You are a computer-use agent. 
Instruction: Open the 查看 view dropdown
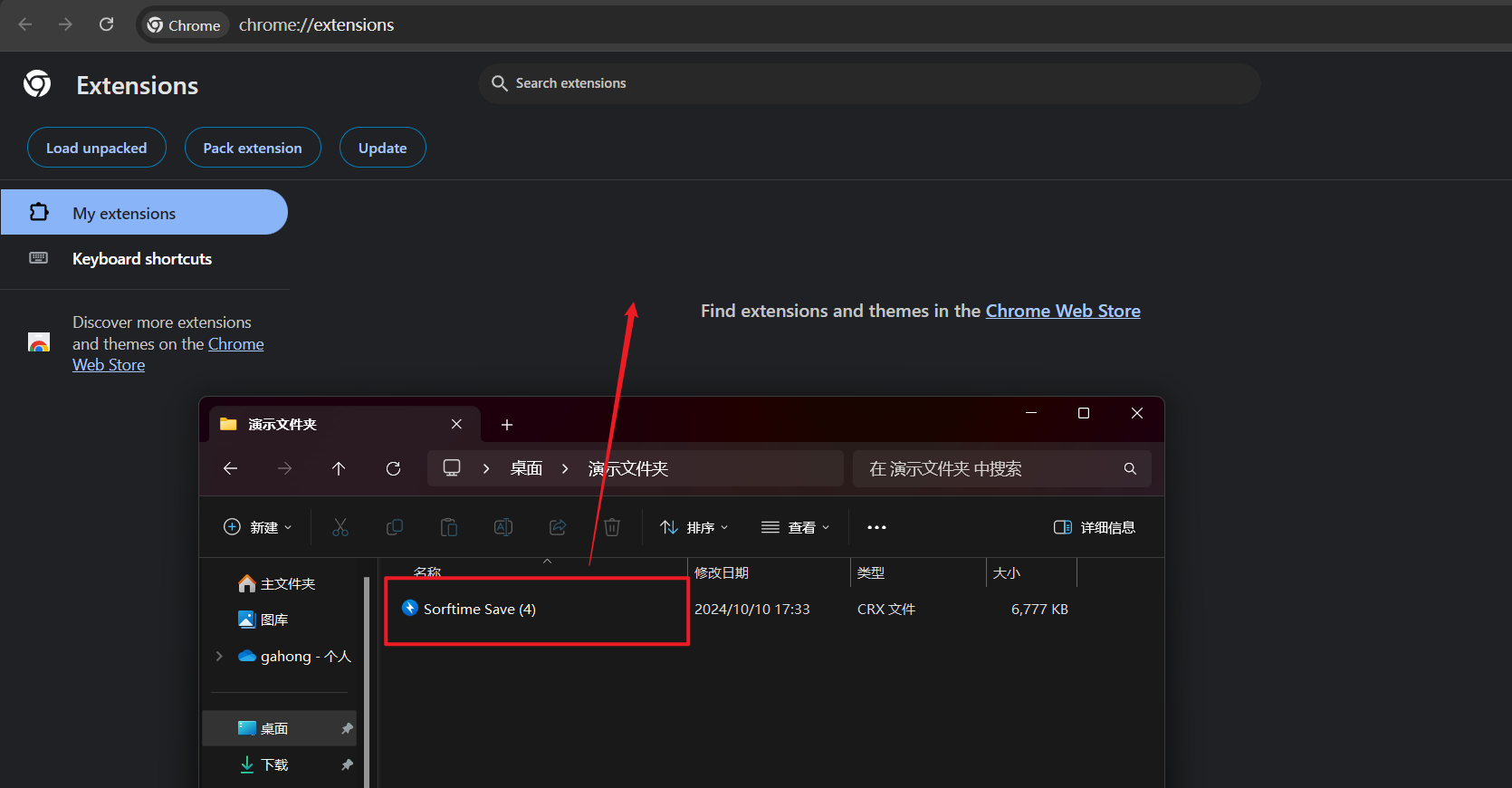(x=795, y=527)
